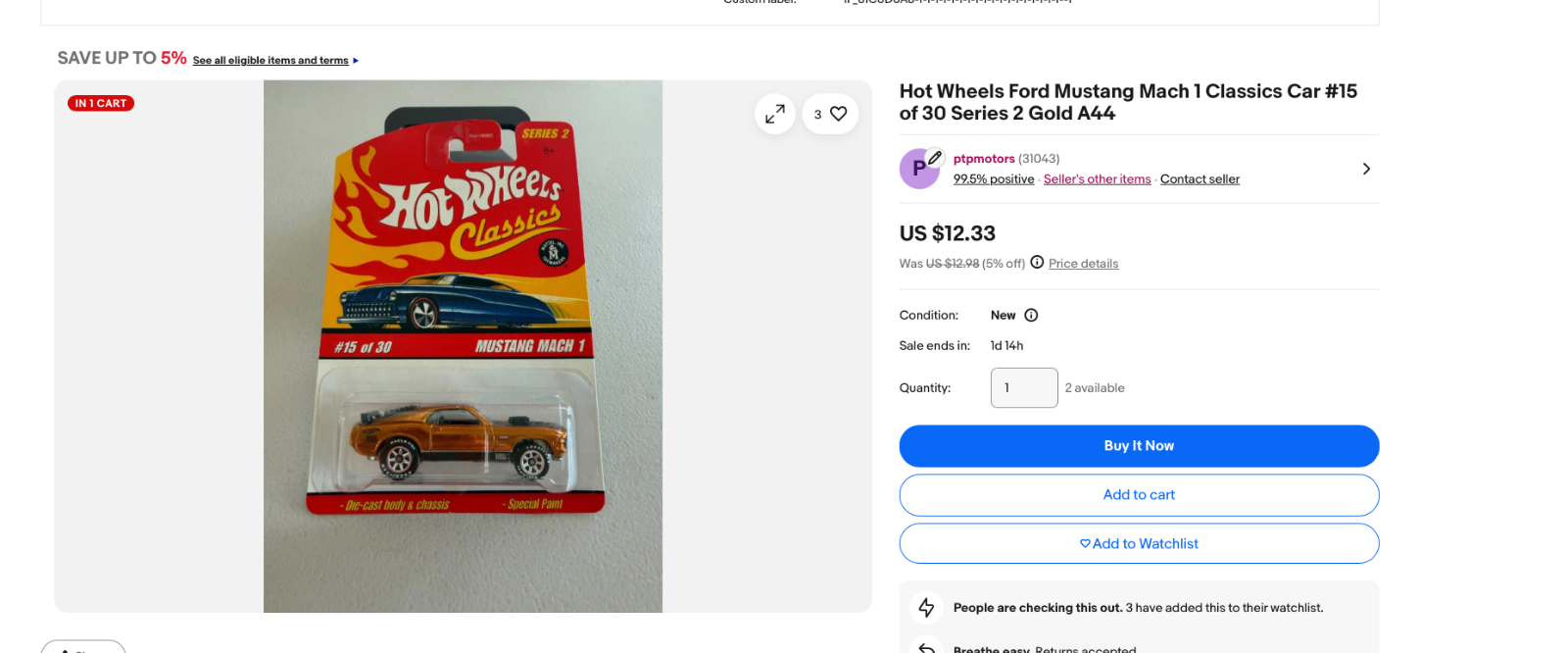Expand seller details with the right chevron

1366,169
